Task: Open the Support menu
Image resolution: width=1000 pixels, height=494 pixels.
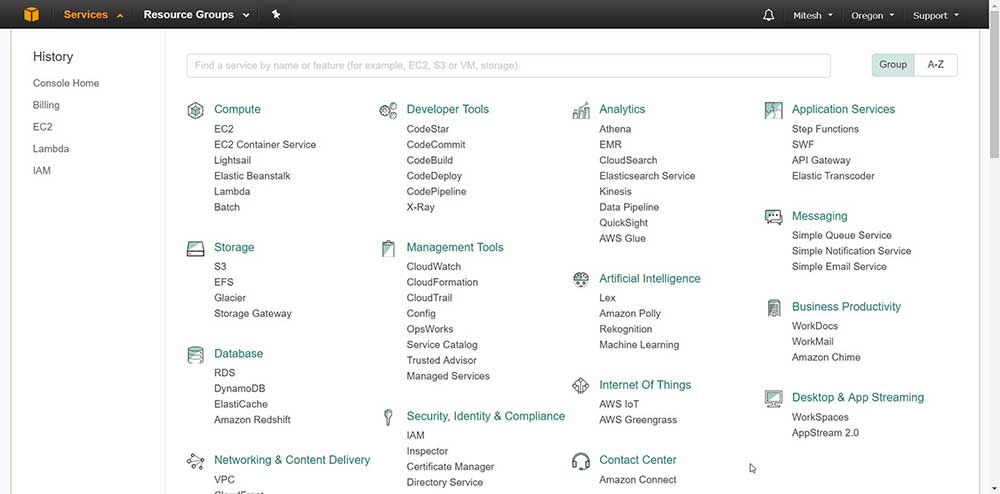Action: [935, 15]
